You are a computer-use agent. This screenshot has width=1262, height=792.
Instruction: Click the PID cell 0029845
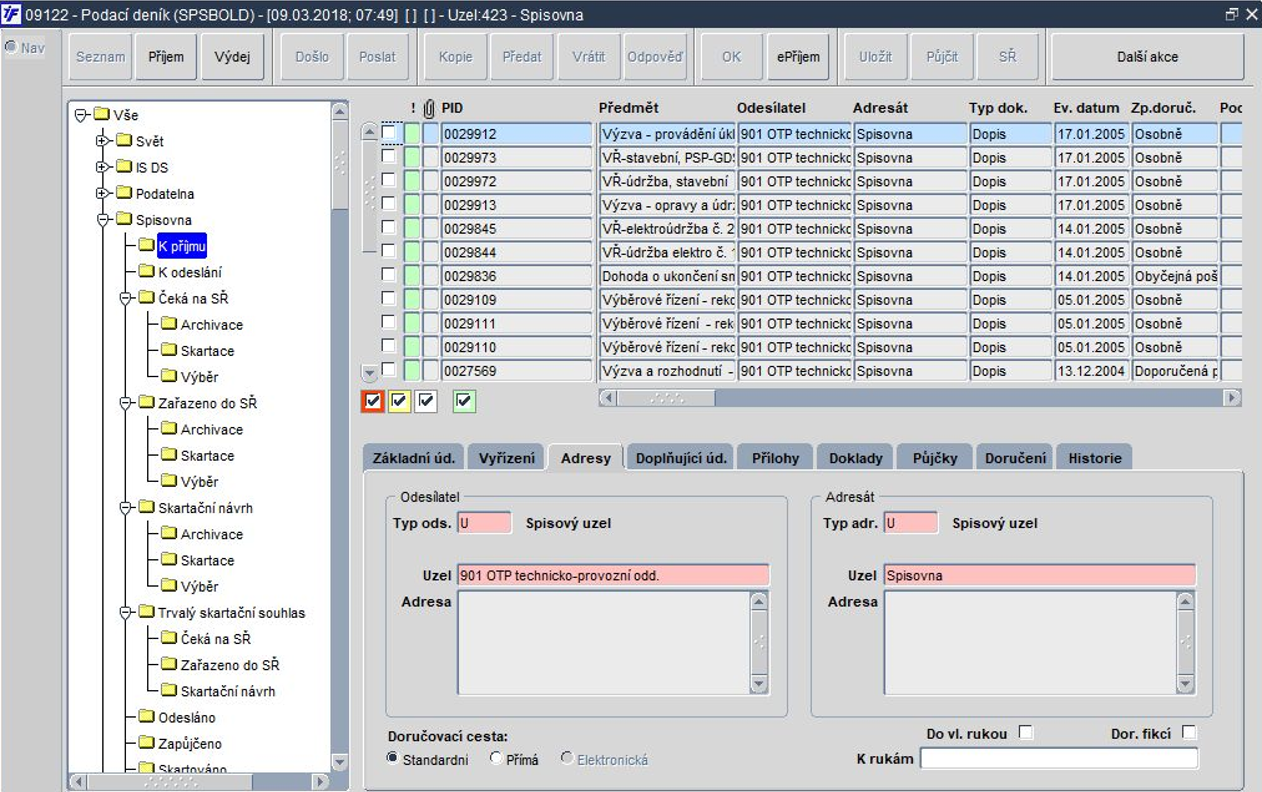[x=517, y=228]
